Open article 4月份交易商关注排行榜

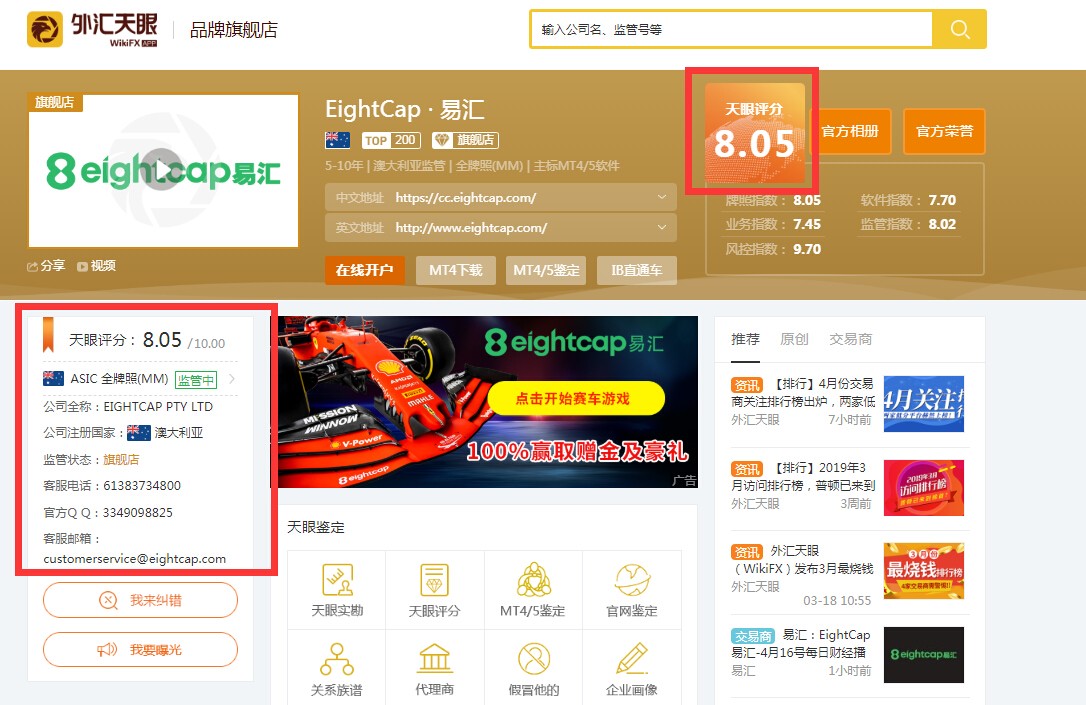coord(803,393)
